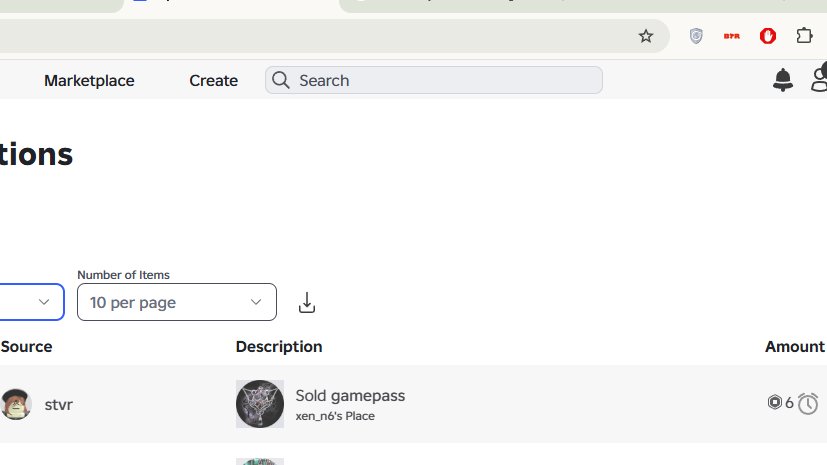Open the red BTR extension icon
Screen dimensions: 827x465
tap(732, 36)
